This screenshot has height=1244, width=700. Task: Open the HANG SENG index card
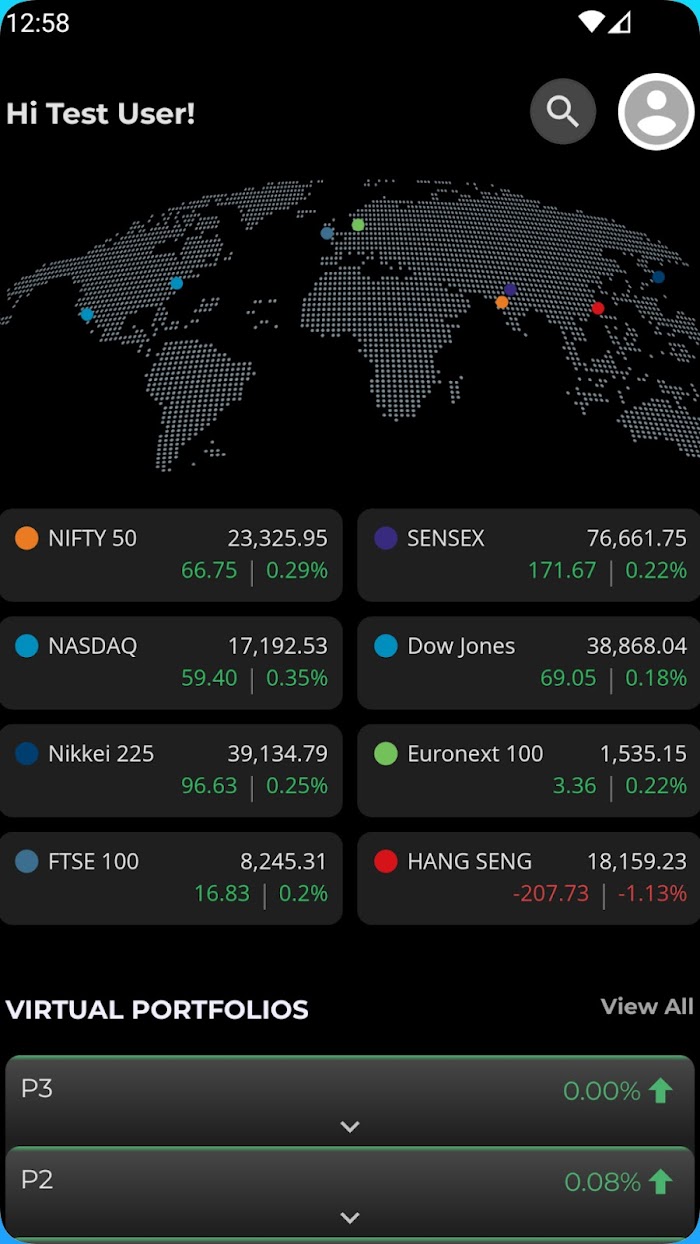(529, 879)
